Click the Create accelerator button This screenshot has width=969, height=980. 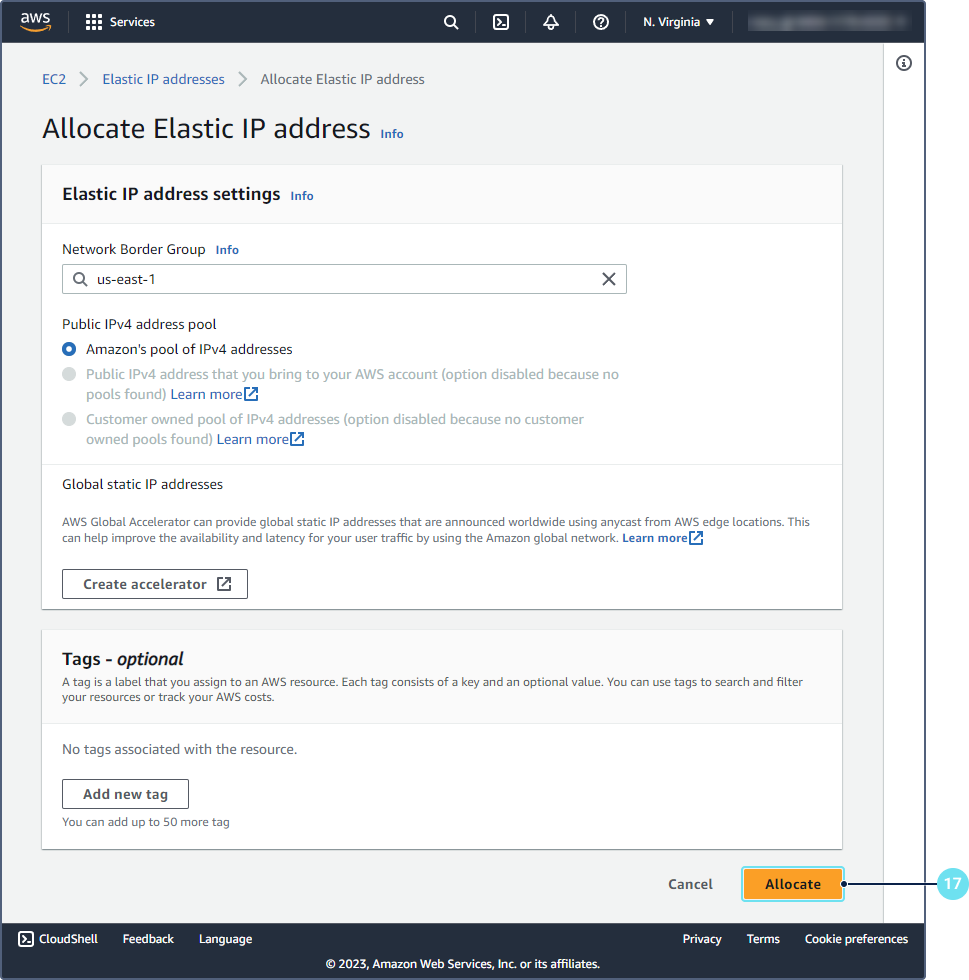[155, 584]
